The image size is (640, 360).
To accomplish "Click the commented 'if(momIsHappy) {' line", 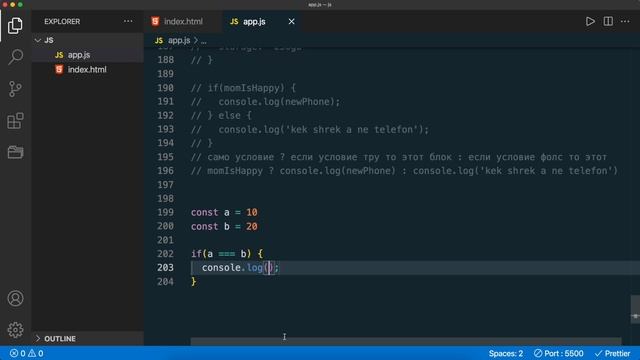I will 243,88.
